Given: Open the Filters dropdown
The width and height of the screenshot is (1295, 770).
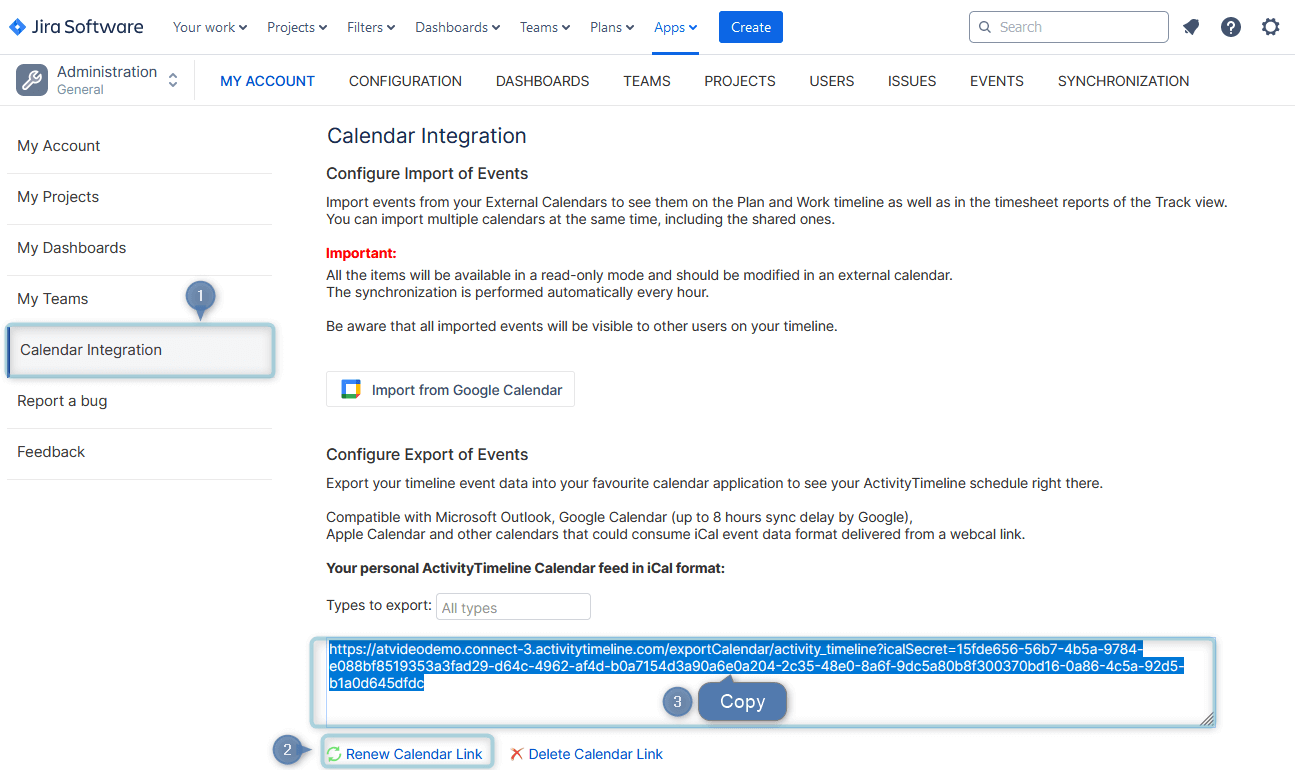Looking at the screenshot, I should coord(371,27).
